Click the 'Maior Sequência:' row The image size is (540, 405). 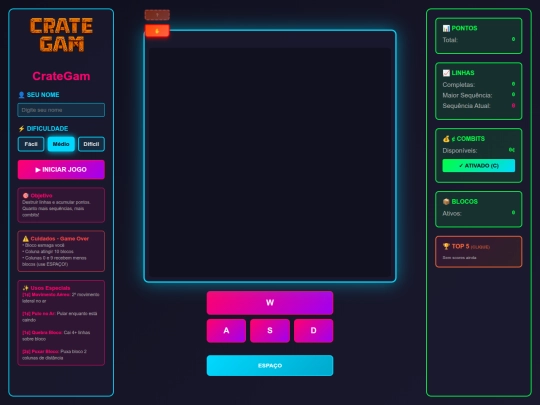[479, 95]
